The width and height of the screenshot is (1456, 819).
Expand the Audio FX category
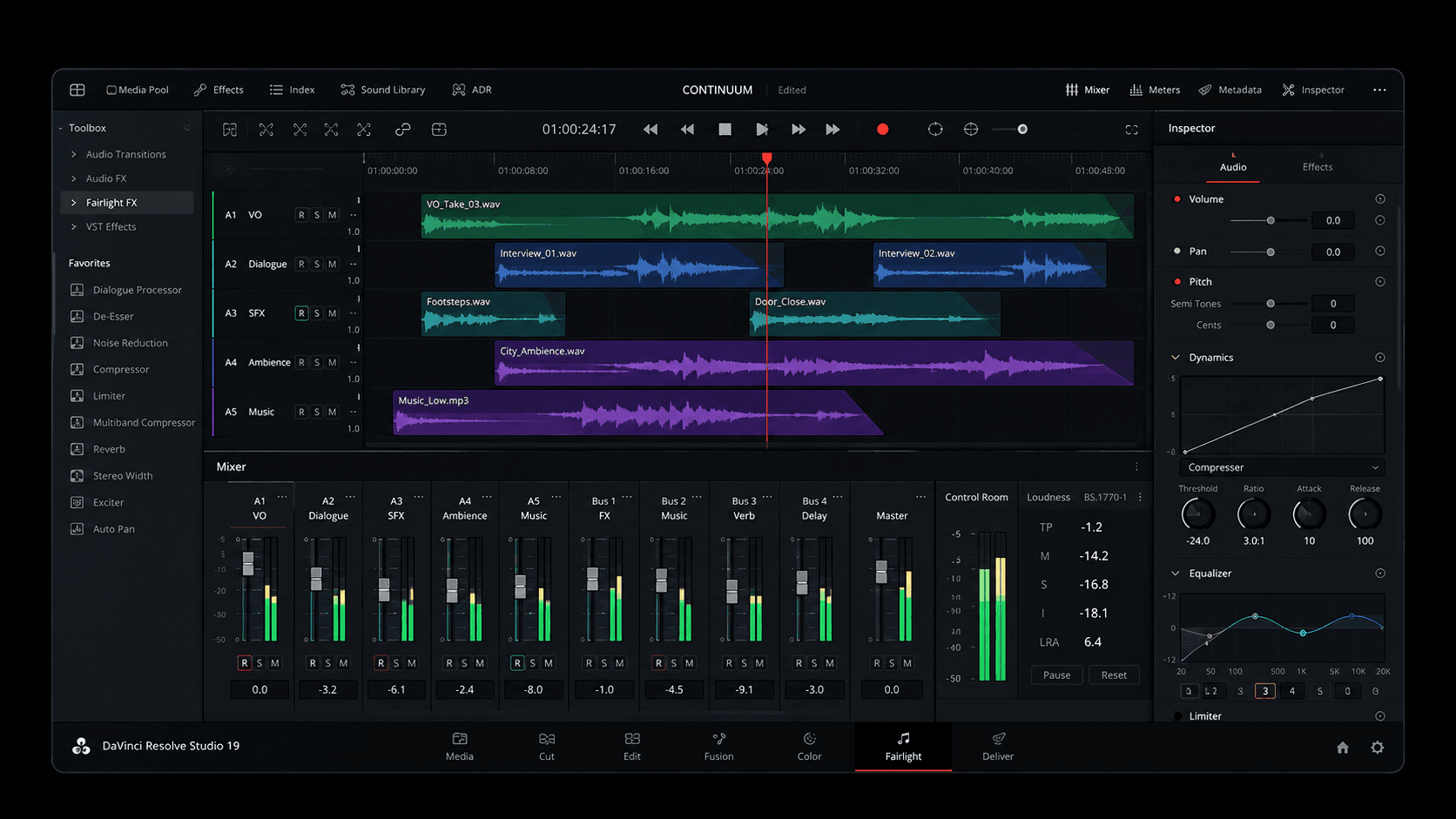[73, 178]
